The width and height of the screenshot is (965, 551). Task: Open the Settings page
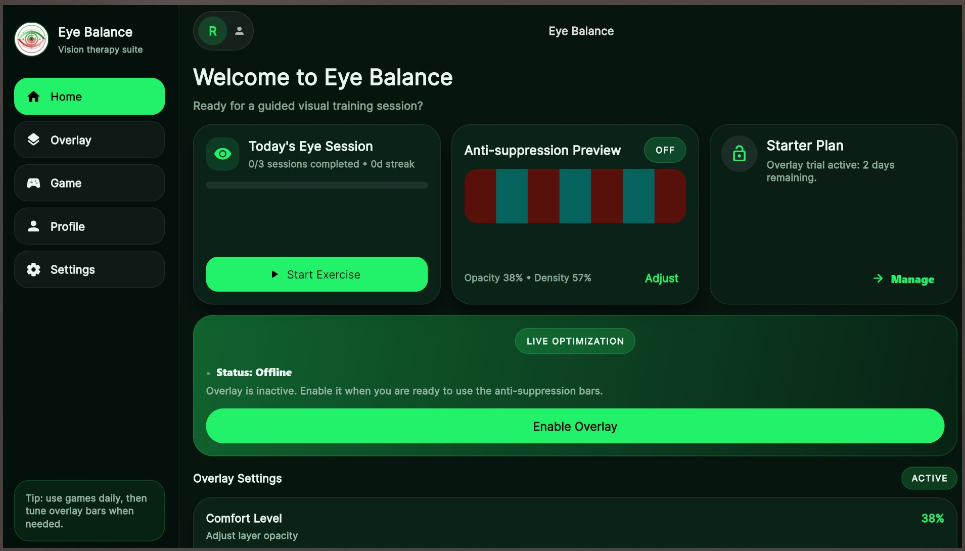click(x=89, y=270)
